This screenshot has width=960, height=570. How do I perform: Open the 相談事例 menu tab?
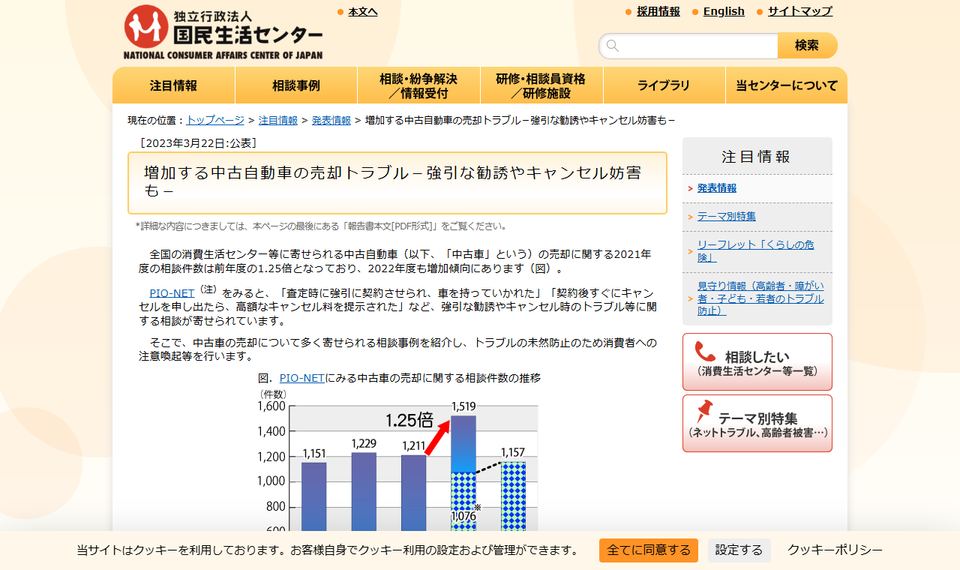tap(296, 86)
